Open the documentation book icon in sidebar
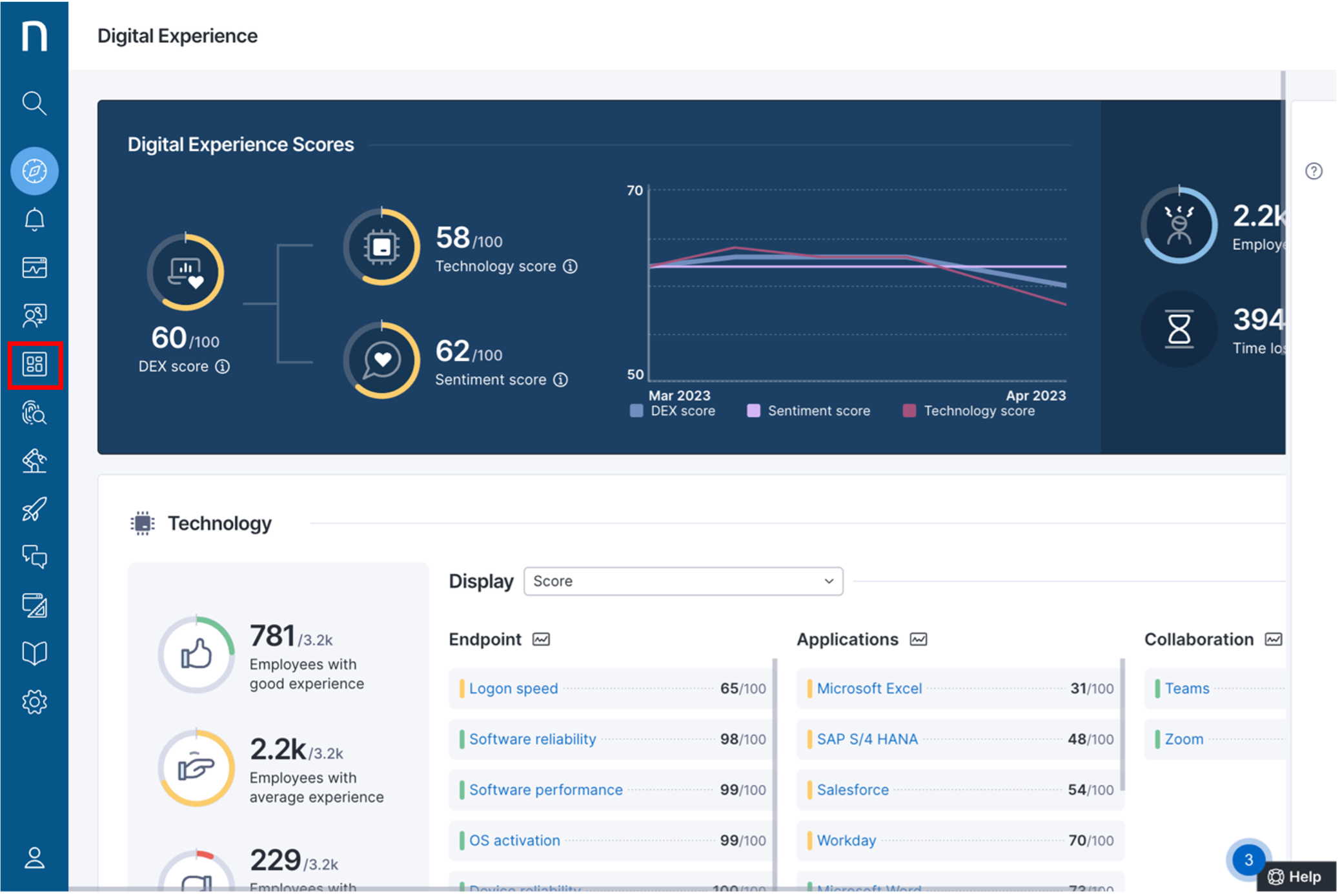 (34, 653)
